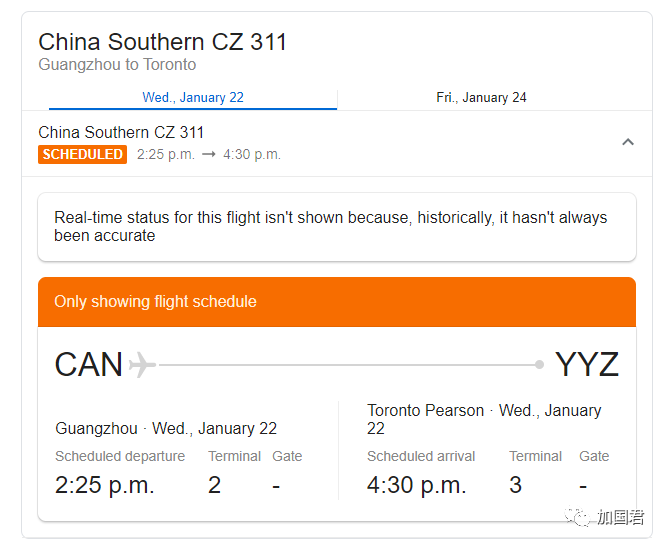Image resolution: width=666 pixels, height=546 pixels.
Task: Click the China Southern CZ 311 title
Action: pyautogui.click(x=163, y=42)
